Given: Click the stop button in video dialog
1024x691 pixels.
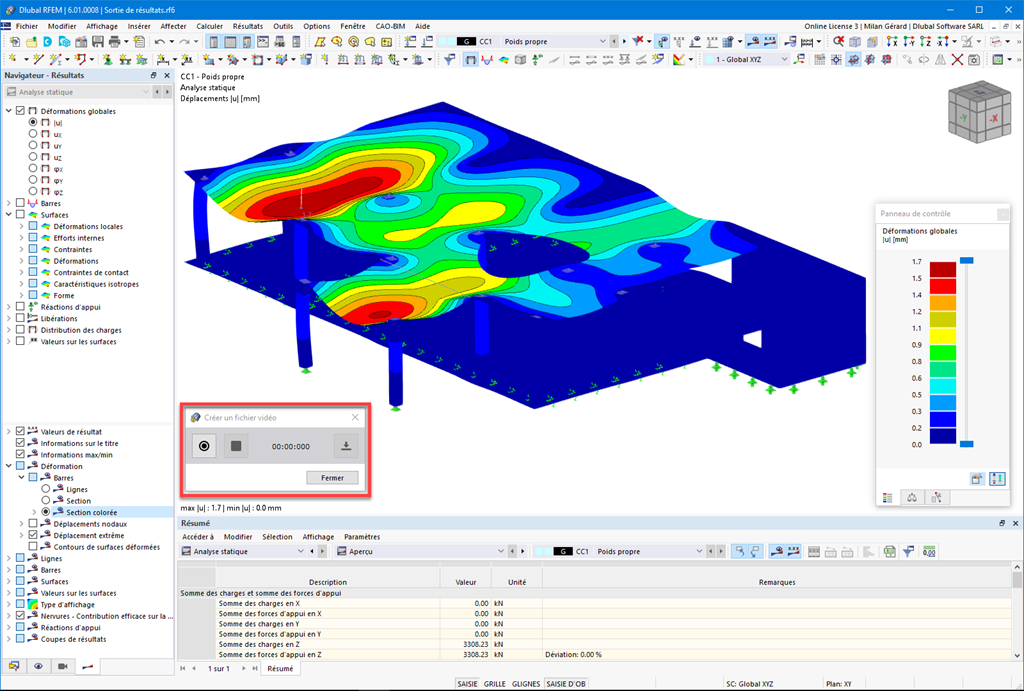Looking at the screenshot, I should point(236,446).
